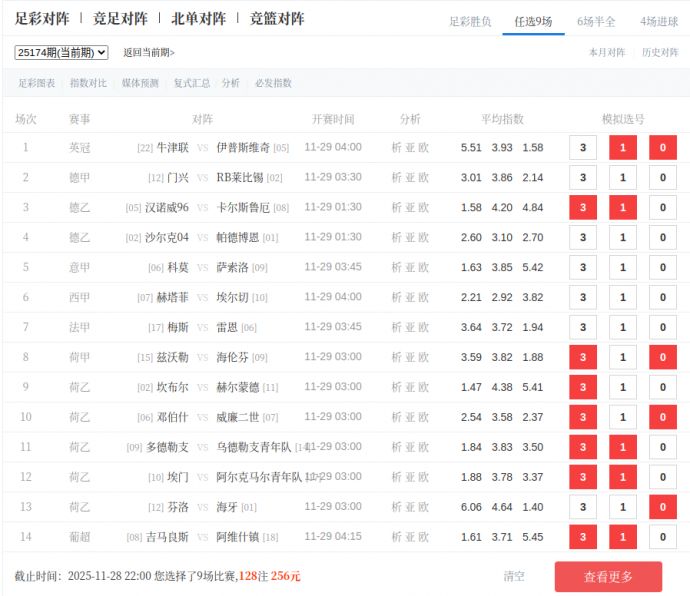Open the 25174期 issue dropdown
Screen dimensions: 690x596
coord(61,52)
